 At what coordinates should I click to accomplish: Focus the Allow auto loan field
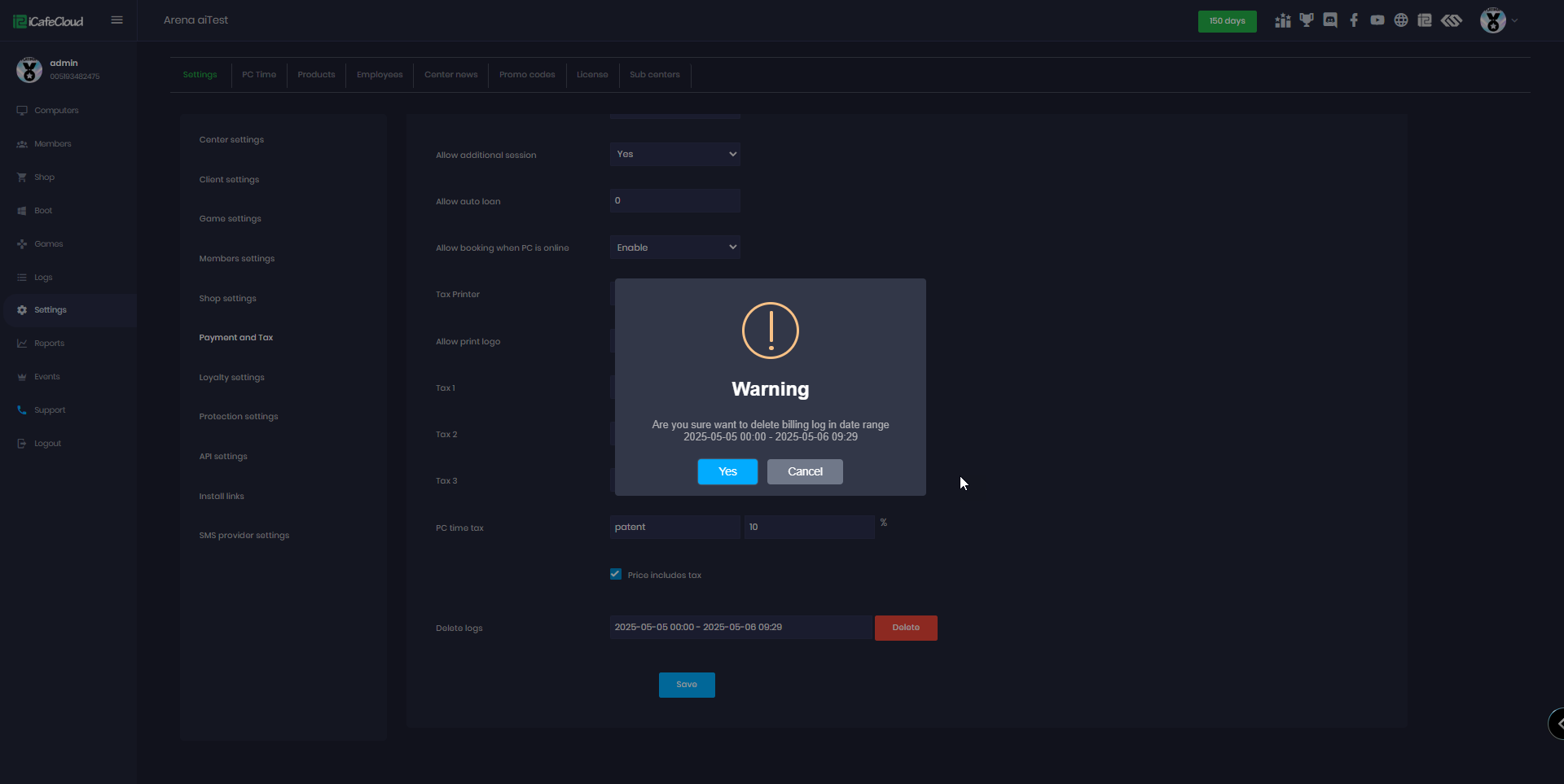click(x=675, y=201)
